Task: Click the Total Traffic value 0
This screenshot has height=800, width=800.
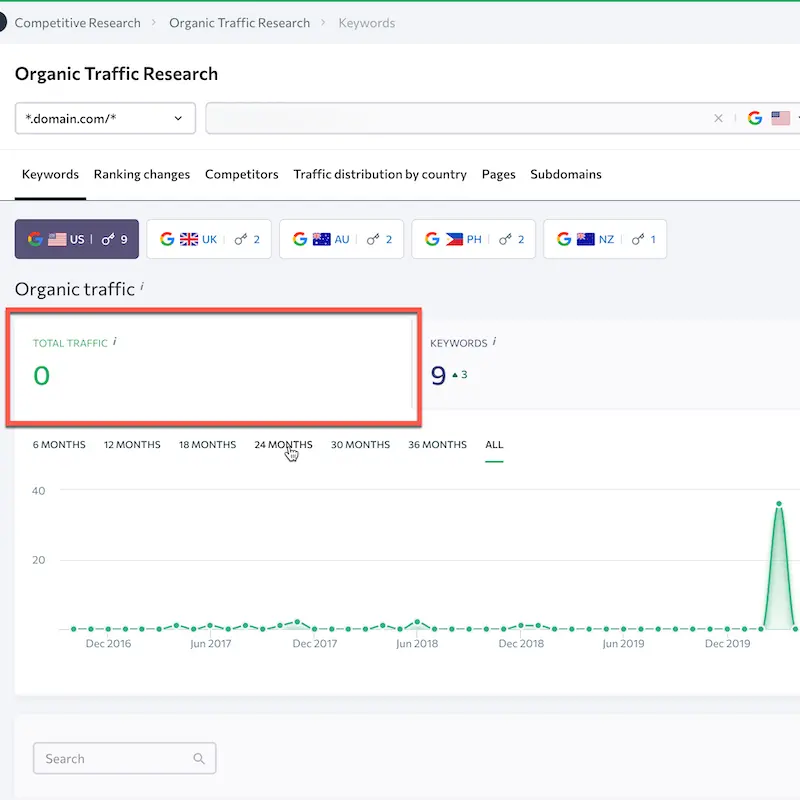Action: (41, 376)
